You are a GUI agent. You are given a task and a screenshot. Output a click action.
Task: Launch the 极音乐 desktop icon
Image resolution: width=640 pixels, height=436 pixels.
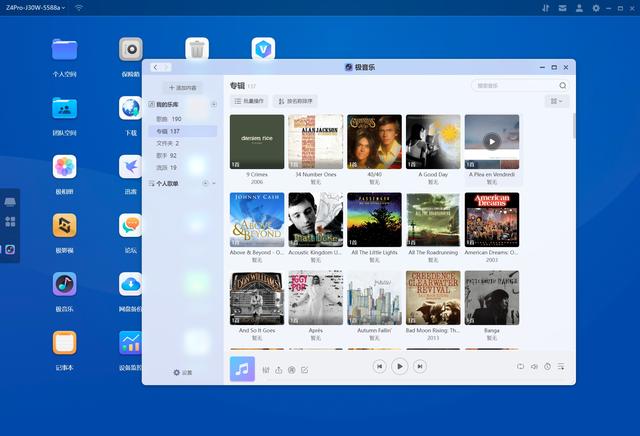[x=64, y=284]
